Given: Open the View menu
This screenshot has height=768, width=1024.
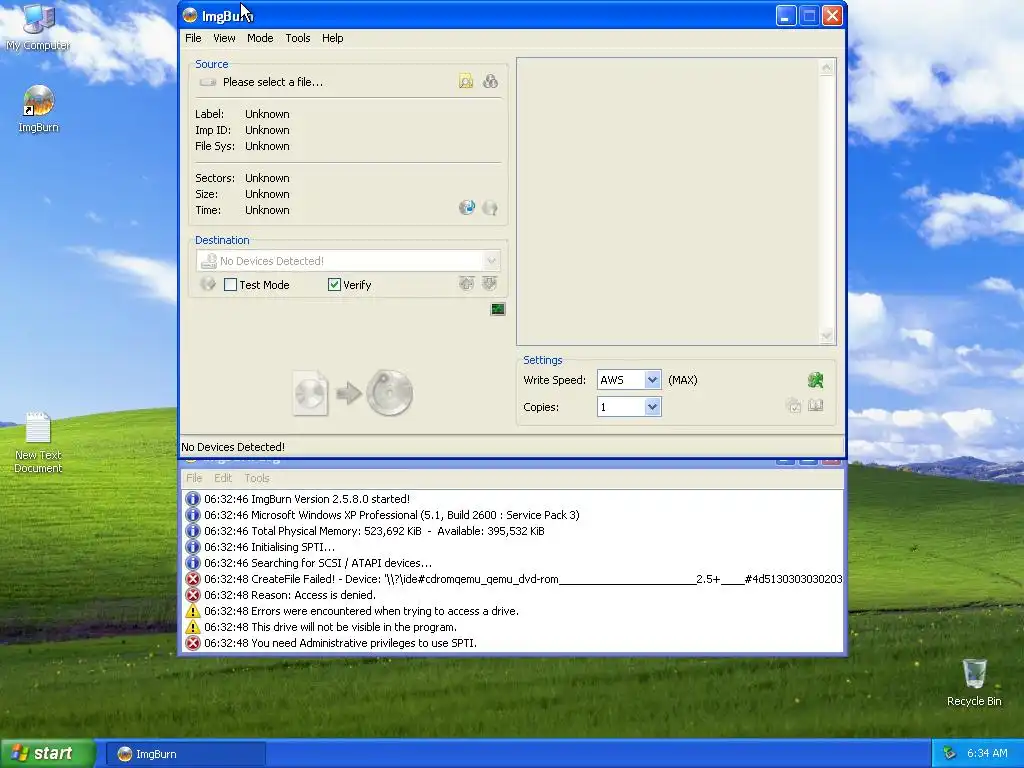Looking at the screenshot, I should click(224, 38).
